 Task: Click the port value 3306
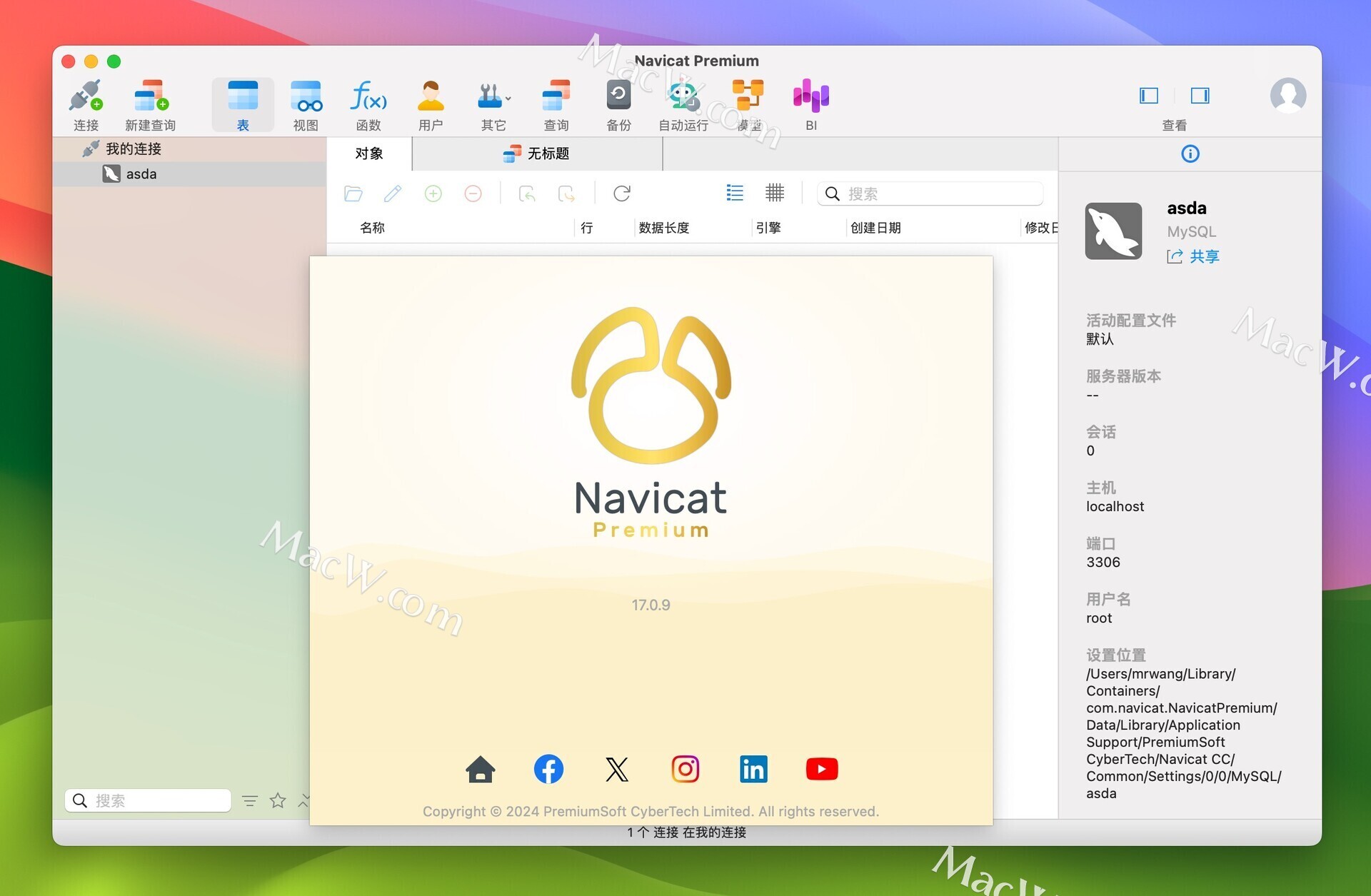[1103, 562]
